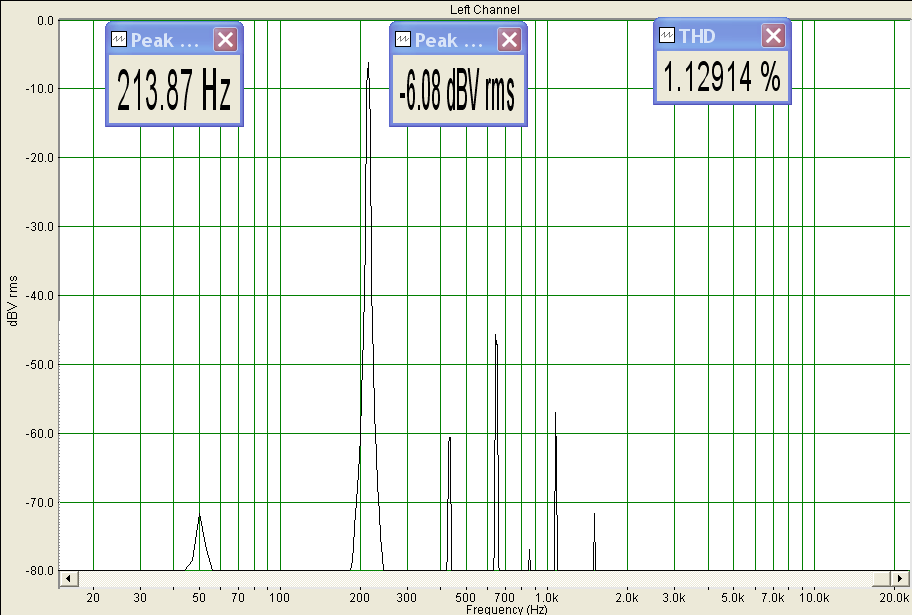Click the -10.0 amplitude axis label
Viewport: 912px width, 615px height.
40,88
